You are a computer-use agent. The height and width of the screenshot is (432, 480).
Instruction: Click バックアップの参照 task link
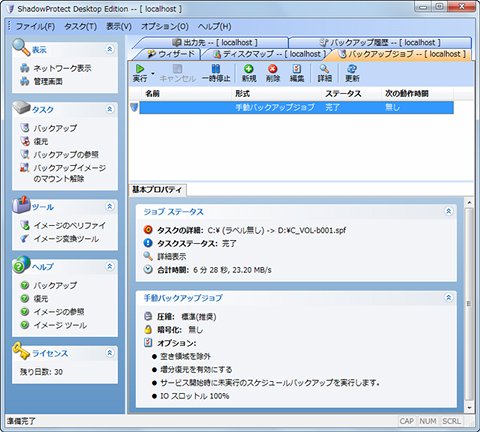coord(66,154)
